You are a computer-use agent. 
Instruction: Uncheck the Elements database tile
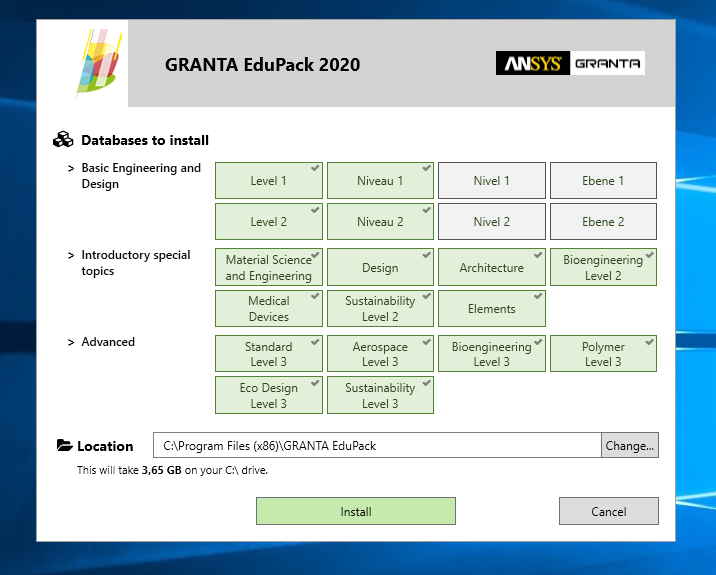click(x=491, y=309)
